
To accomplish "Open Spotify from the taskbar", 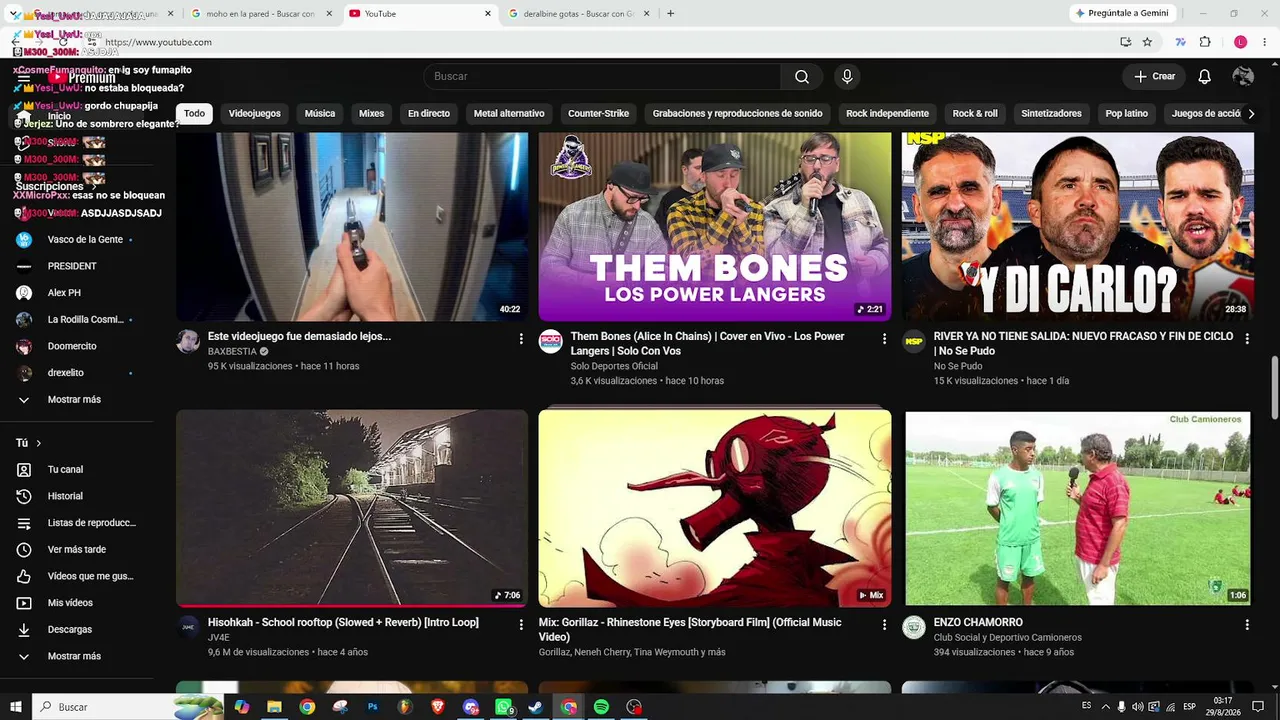I will [601, 707].
